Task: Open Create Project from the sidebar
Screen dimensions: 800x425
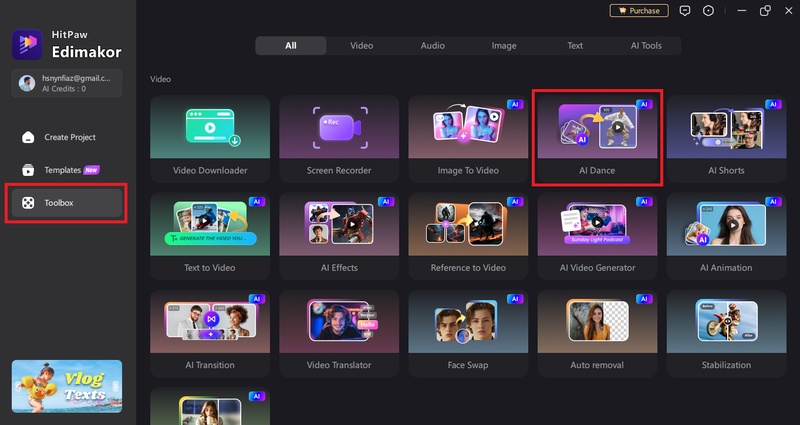Action: 67,137
